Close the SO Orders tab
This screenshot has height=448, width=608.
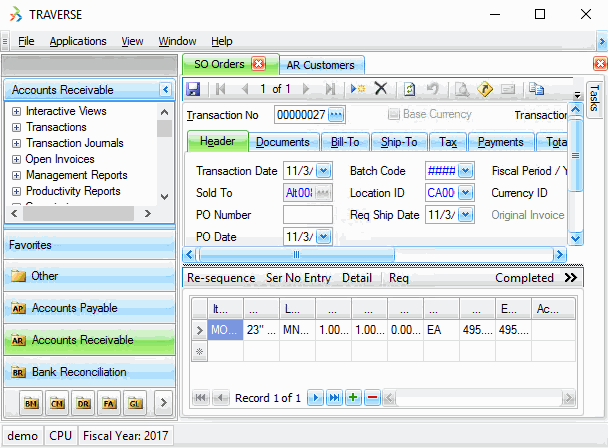tap(258, 63)
